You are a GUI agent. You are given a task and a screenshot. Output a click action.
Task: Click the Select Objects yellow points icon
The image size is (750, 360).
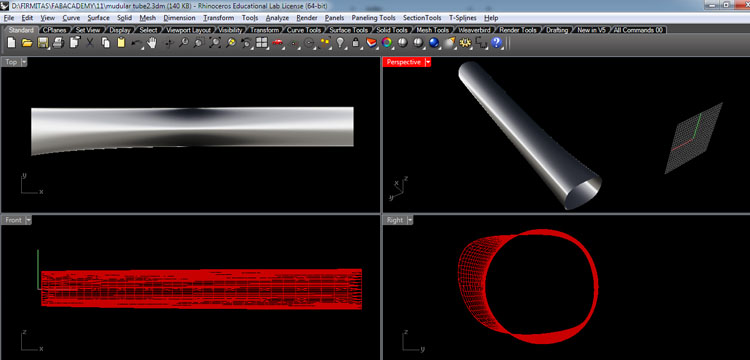(324, 43)
